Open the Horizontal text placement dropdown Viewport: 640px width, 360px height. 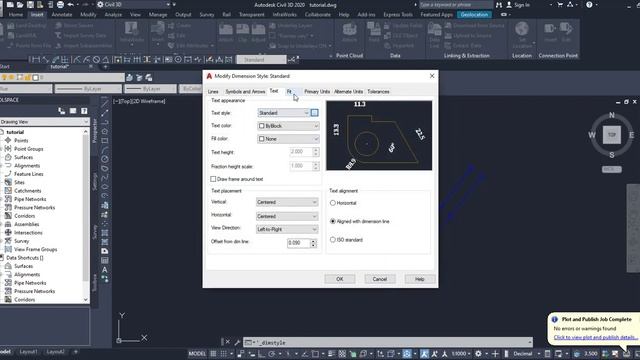coord(287,216)
